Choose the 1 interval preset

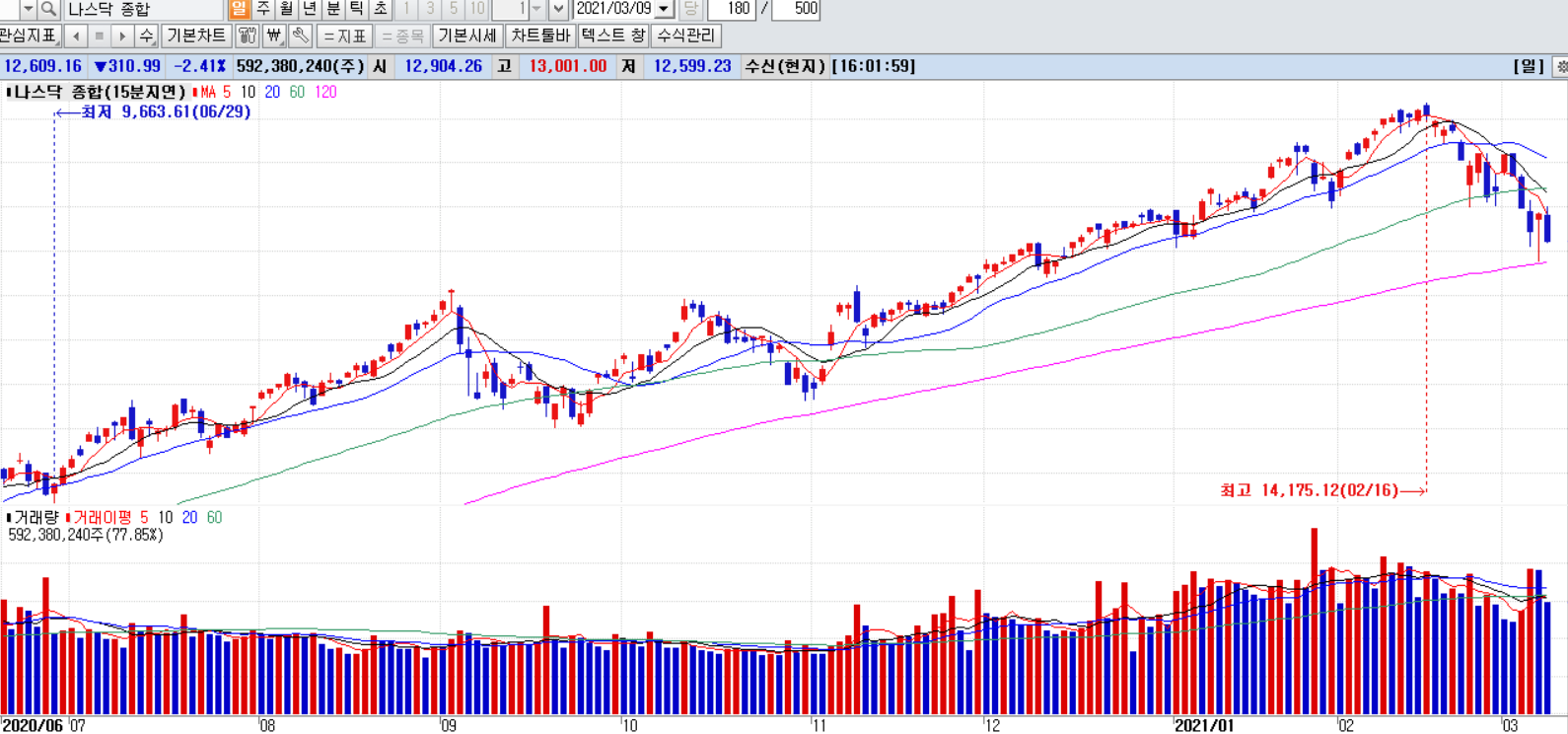pos(406,9)
